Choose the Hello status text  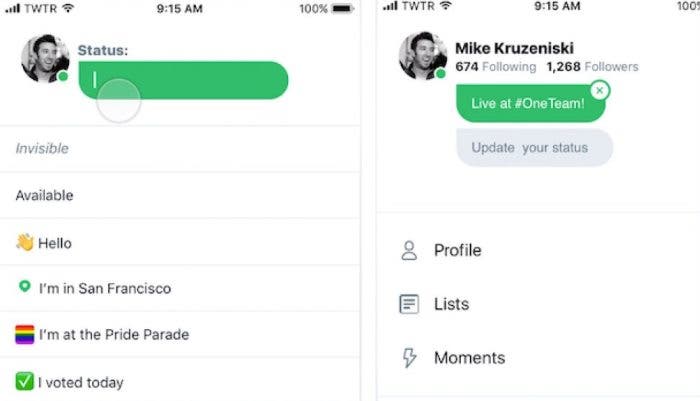55,243
